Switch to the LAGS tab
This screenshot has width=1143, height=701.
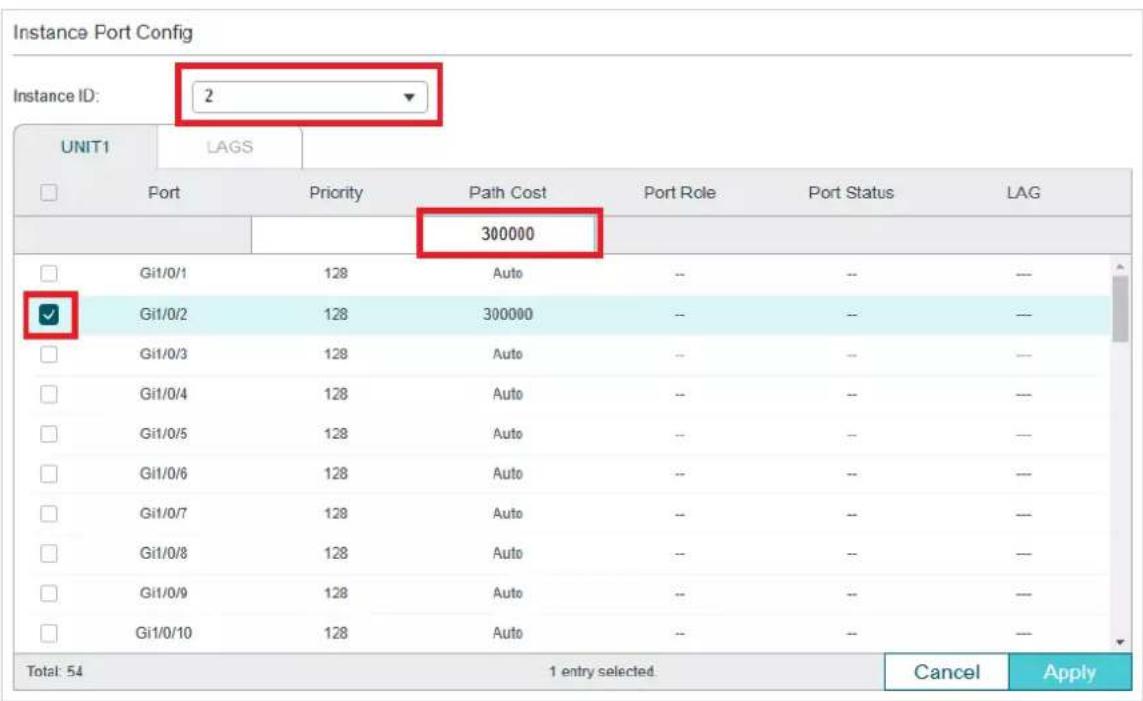230,147
